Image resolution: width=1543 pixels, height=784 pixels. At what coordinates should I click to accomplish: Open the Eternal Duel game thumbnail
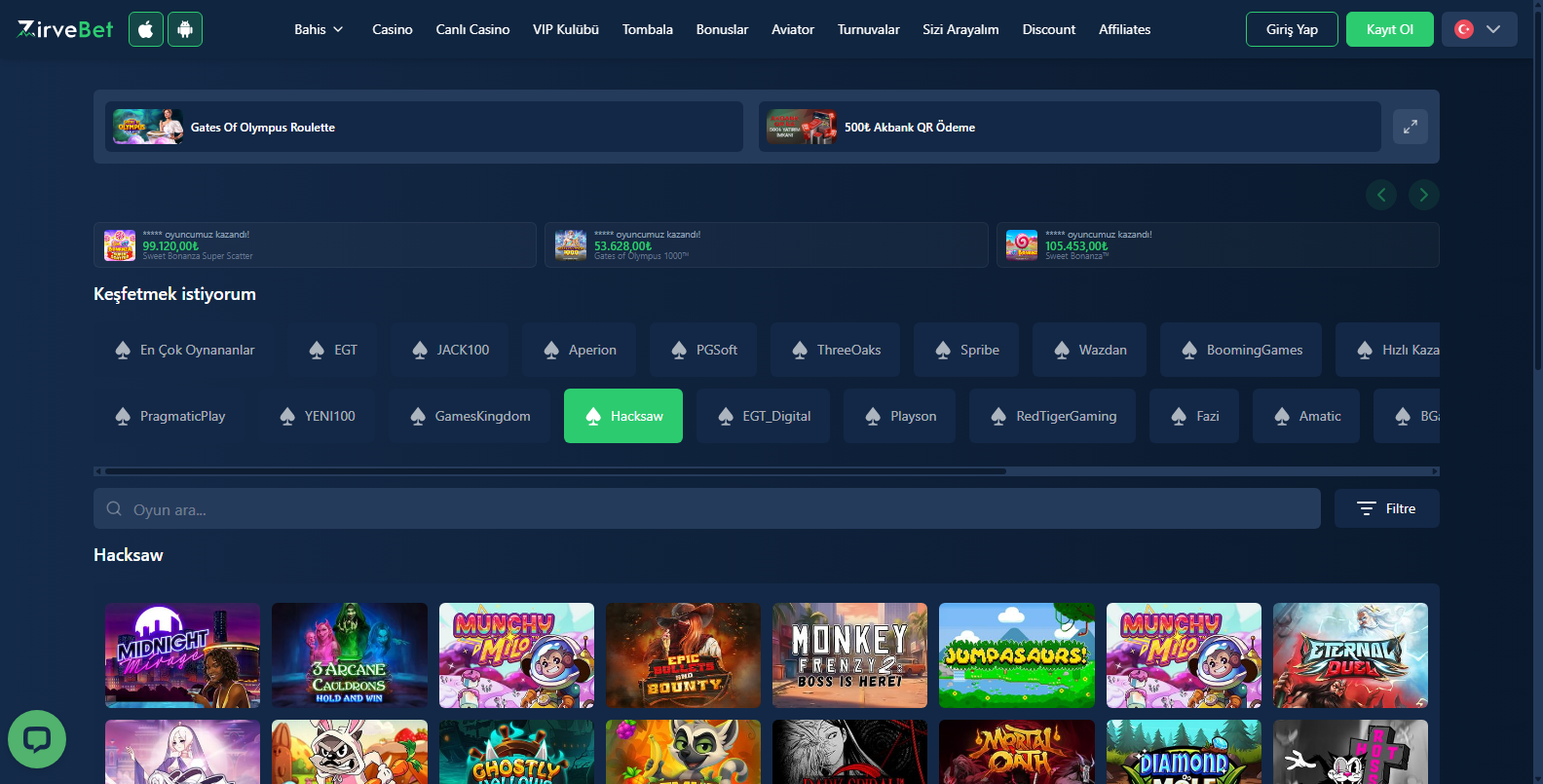(1350, 655)
